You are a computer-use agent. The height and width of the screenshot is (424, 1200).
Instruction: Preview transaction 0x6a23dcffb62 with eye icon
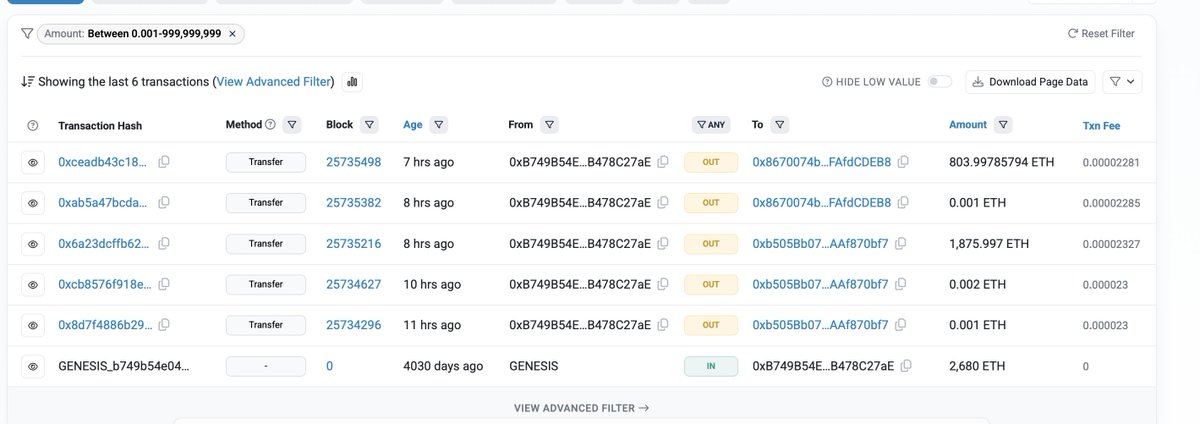click(x=32, y=244)
